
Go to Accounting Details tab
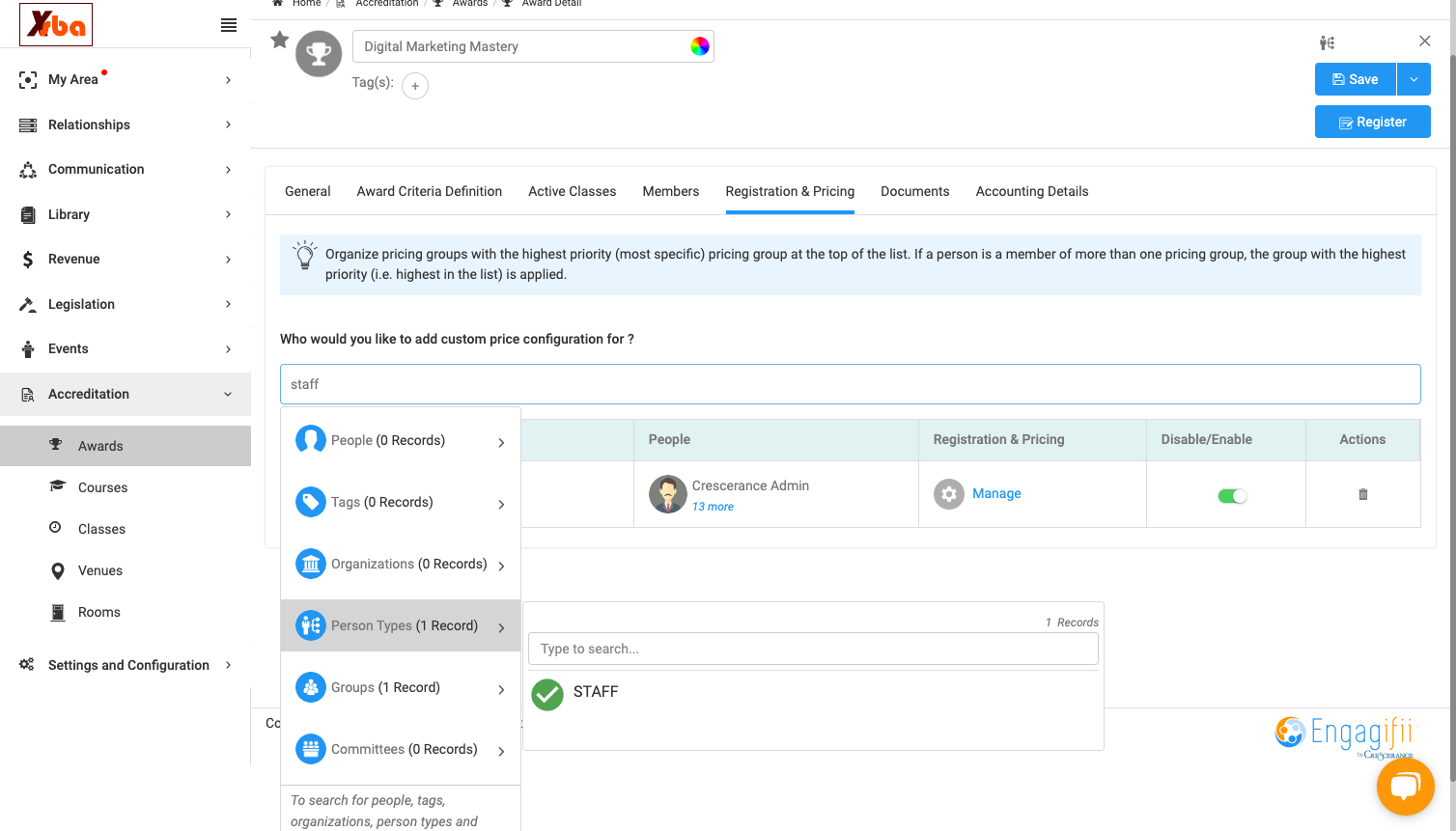pyautogui.click(x=1032, y=191)
